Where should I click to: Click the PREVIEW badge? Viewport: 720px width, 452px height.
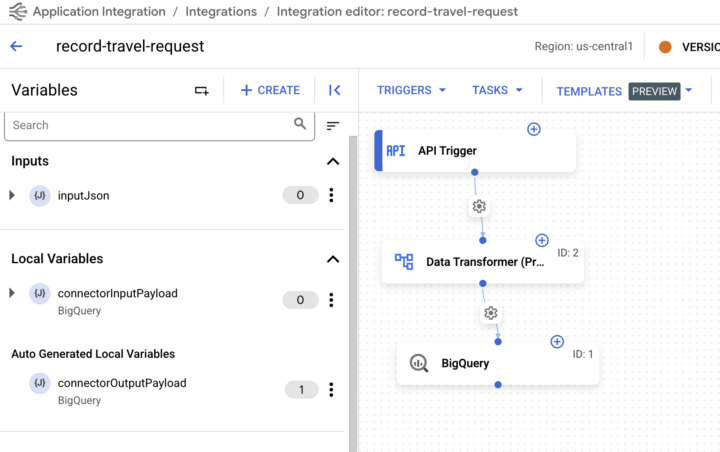click(654, 91)
